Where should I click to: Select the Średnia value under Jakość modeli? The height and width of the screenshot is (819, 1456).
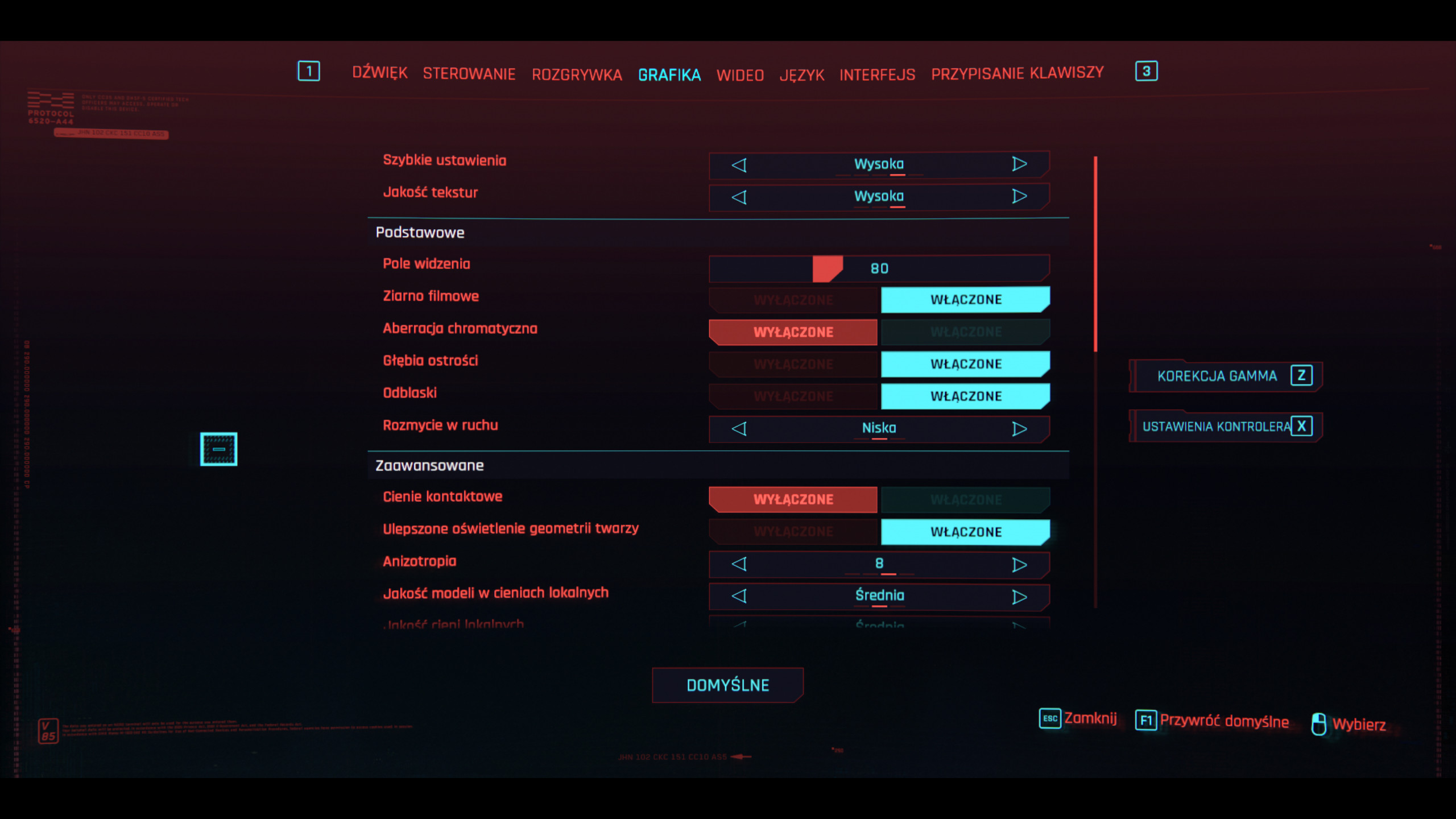point(879,596)
